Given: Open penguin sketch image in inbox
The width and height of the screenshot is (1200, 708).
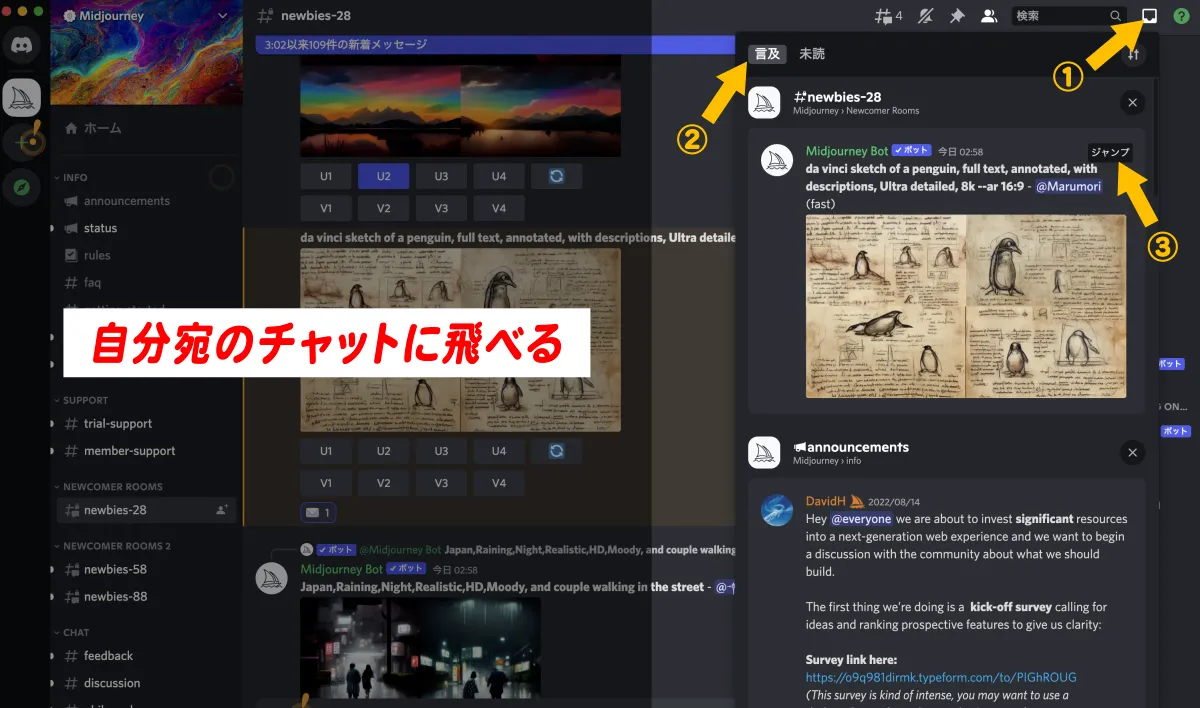Looking at the screenshot, I should 965,306.
